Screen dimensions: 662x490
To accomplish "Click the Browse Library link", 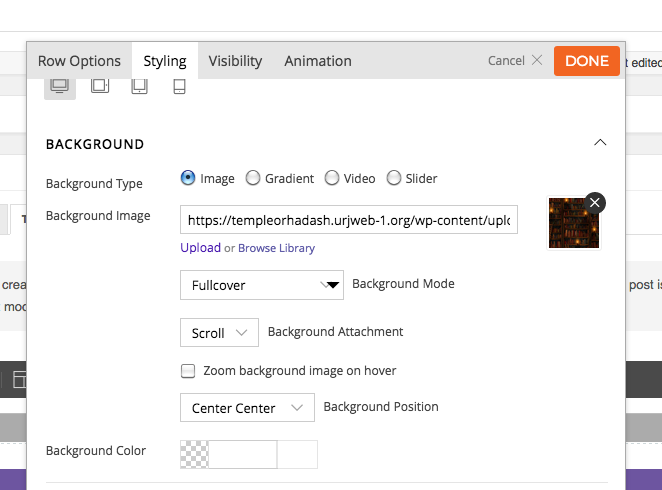I will click(276, 248).
